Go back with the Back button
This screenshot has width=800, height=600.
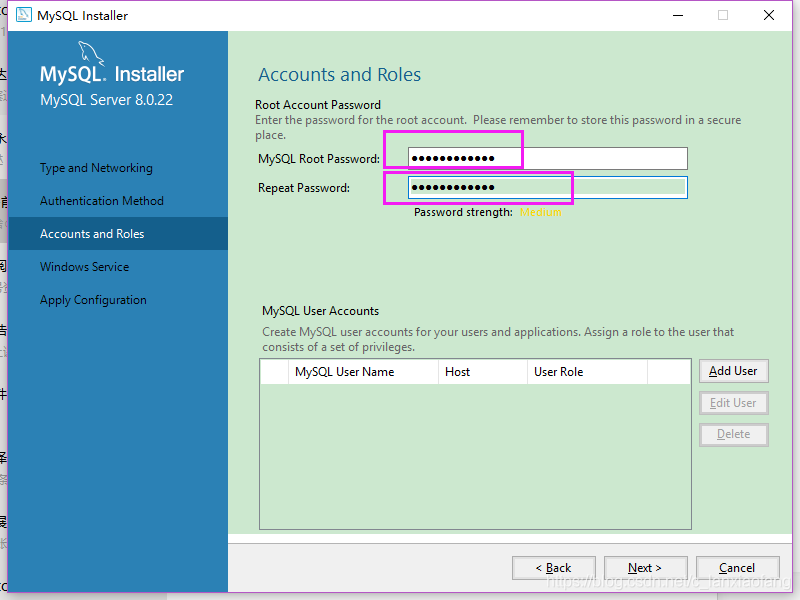pyautogui.click(x=553, y=568)
